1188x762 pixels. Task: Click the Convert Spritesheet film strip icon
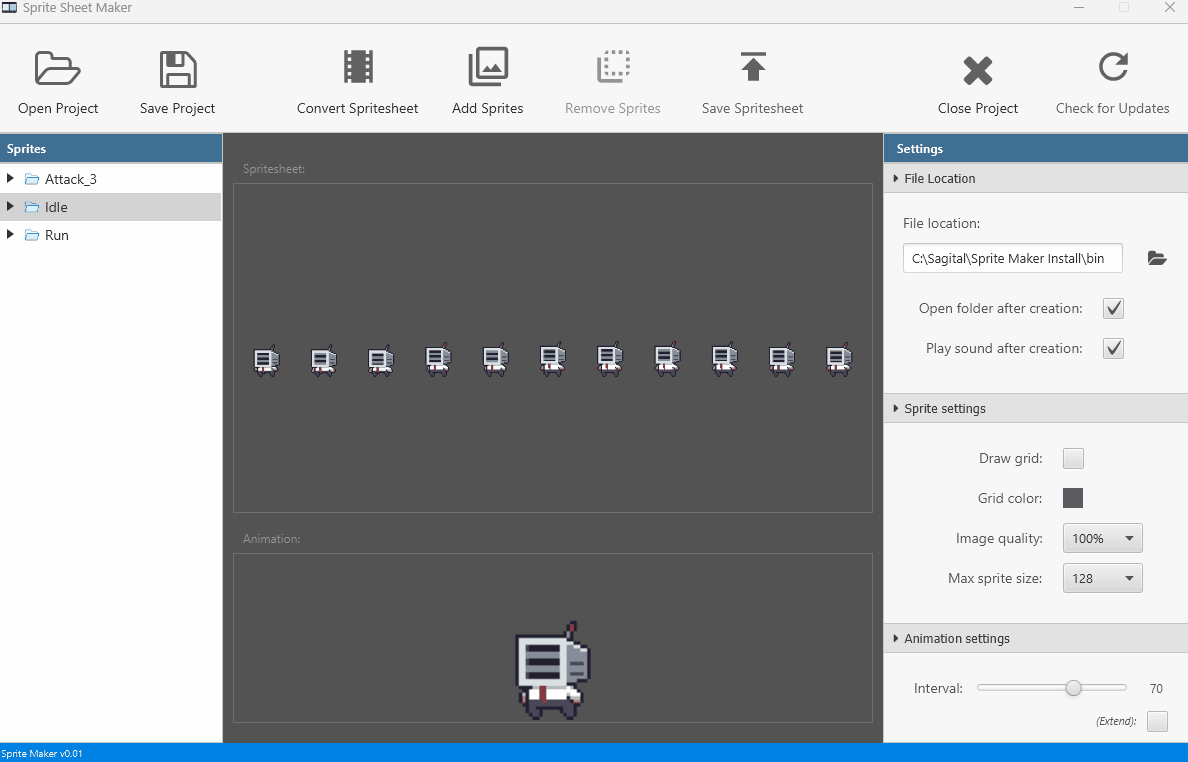point(358,67)
